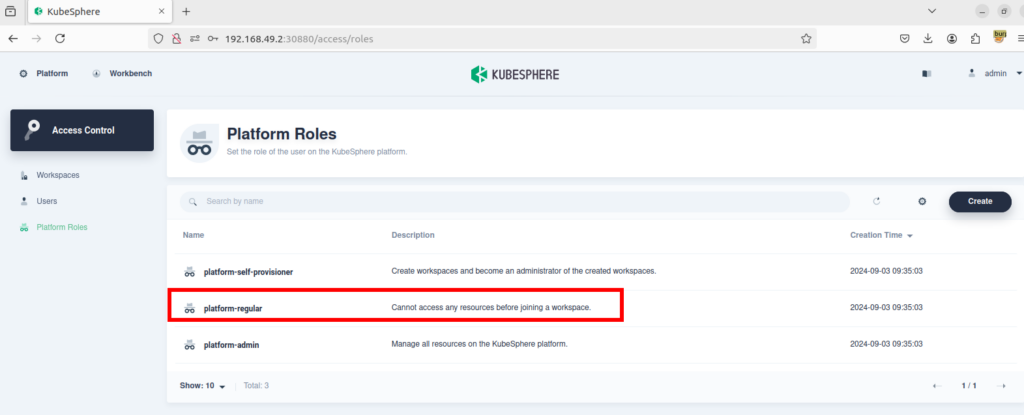Image resolution: width=1024 pixels, height=415 pixels.
Task: Click the admin user avatar icon
Action: pyautogui.click(x=972, y=73)
